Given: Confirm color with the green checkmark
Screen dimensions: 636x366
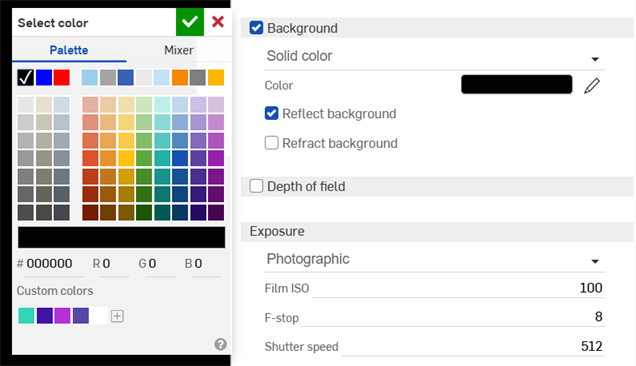Looking at the screenshot, I should pyautogui.click(x=190, y=22).
